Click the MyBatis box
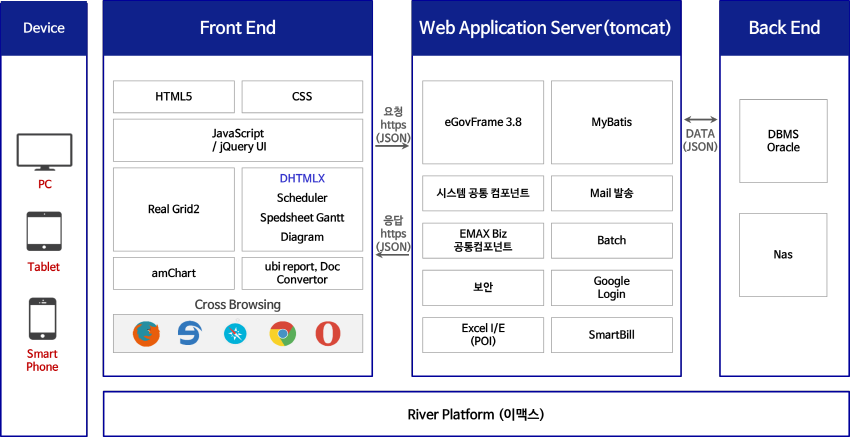Viewport: 850px width, 437px height. (611, 122)
